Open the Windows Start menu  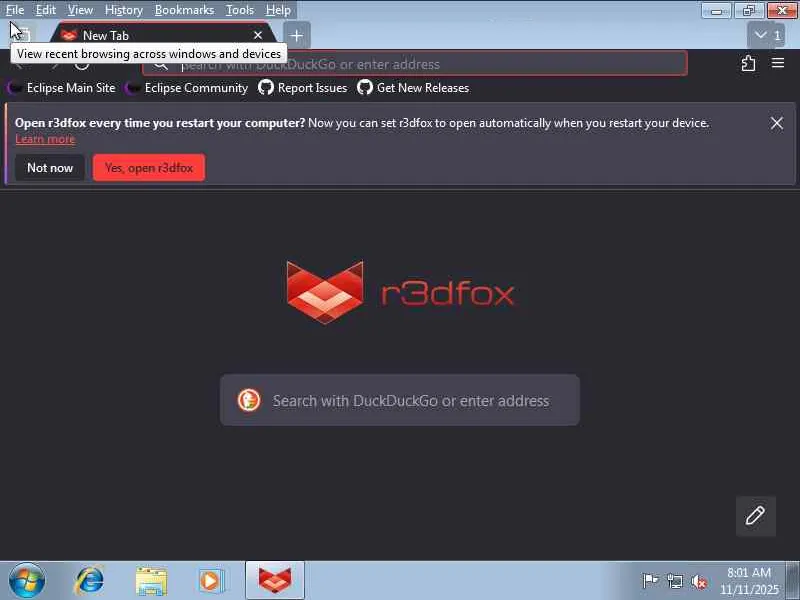pyautogui.click(x=27, y=581)
